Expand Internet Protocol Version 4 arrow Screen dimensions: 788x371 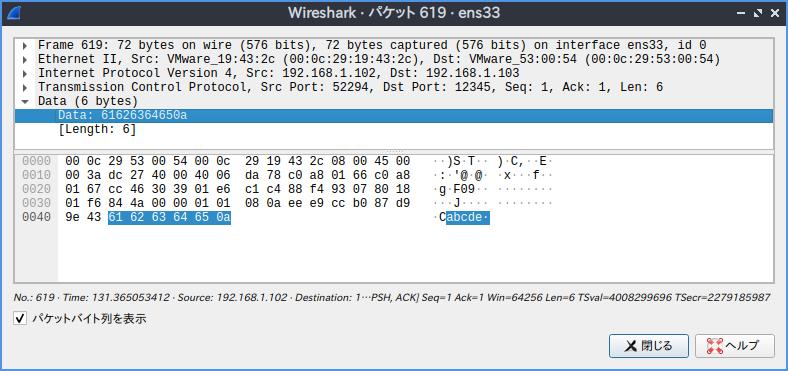click(25, 74)
